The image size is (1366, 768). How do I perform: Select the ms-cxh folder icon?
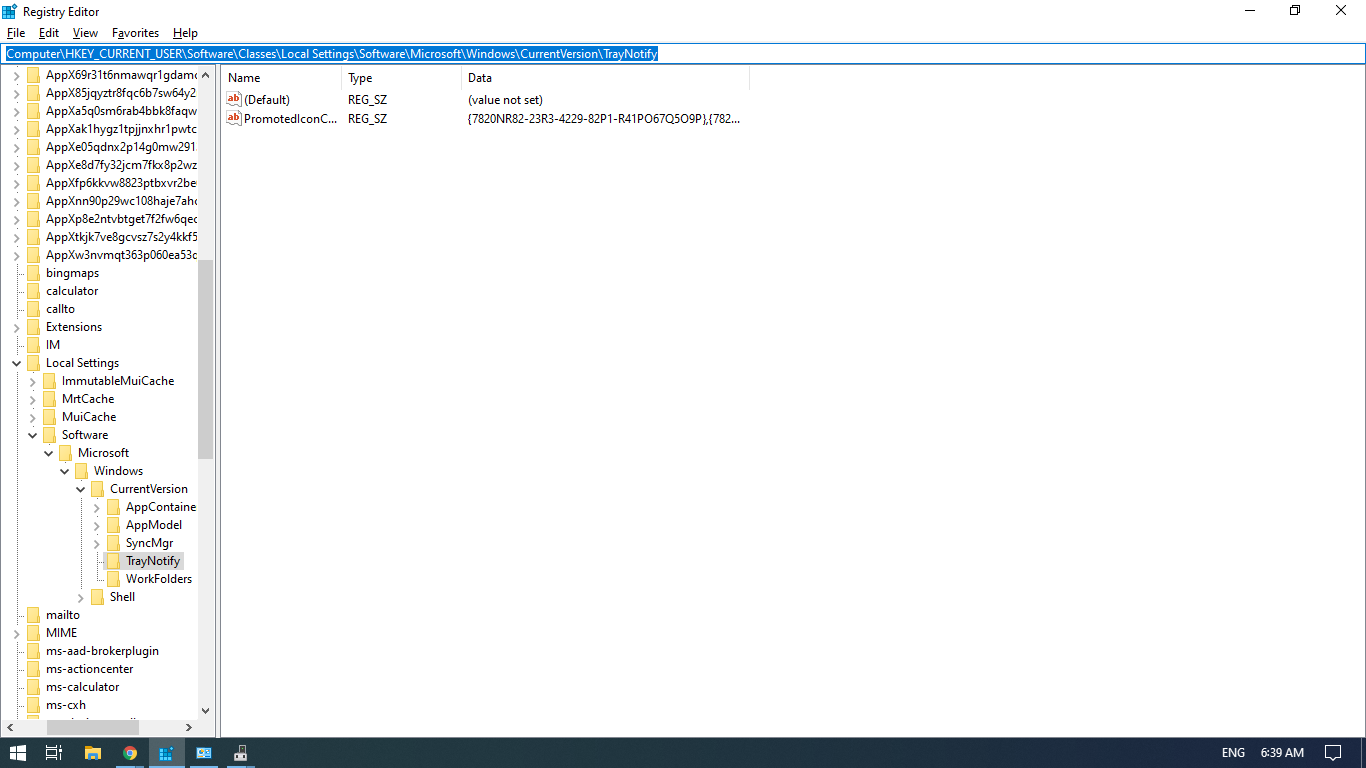point(33,705)
